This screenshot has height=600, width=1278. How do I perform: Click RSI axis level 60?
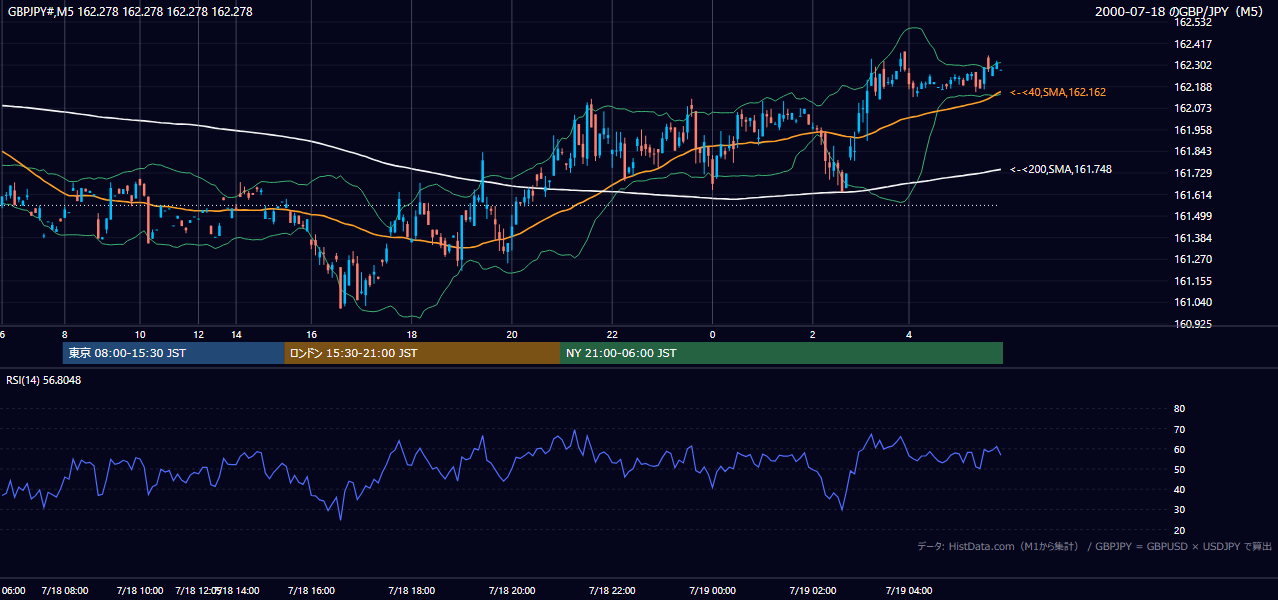tap(1179, 449)
